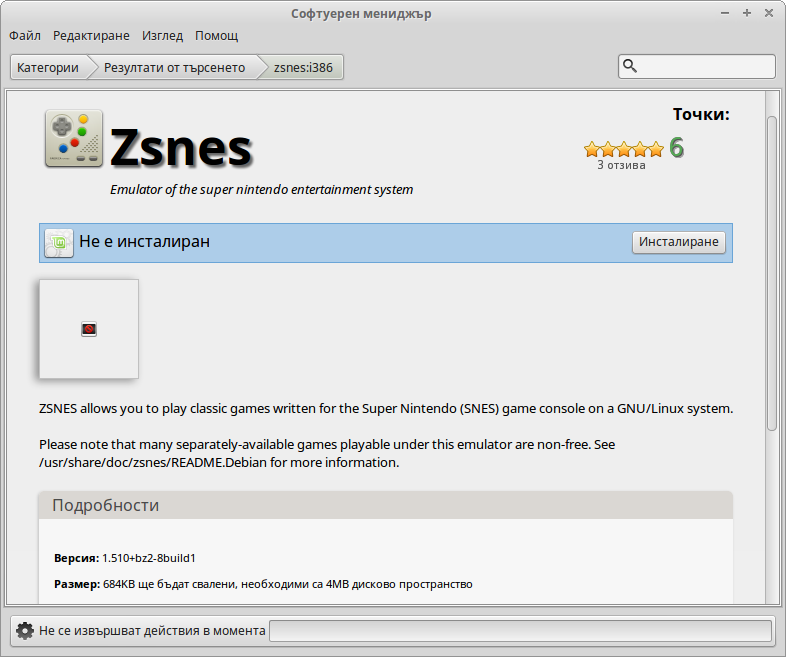Viewport: 786px width, 657px height.
Task: Click the vertical scrollbar handle
Action: 772,273
